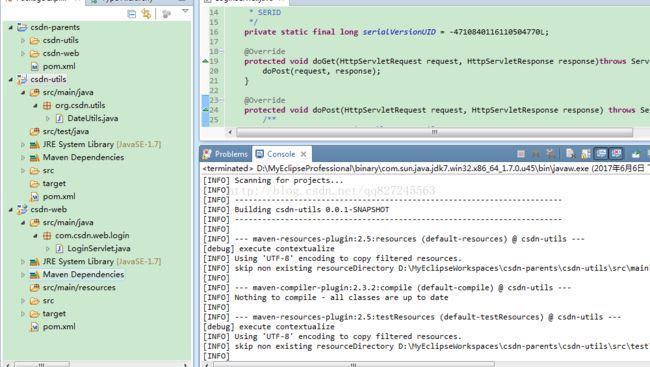
Task: Collapse src/main/java in csdn-utils
Action: tap(23, 92)
